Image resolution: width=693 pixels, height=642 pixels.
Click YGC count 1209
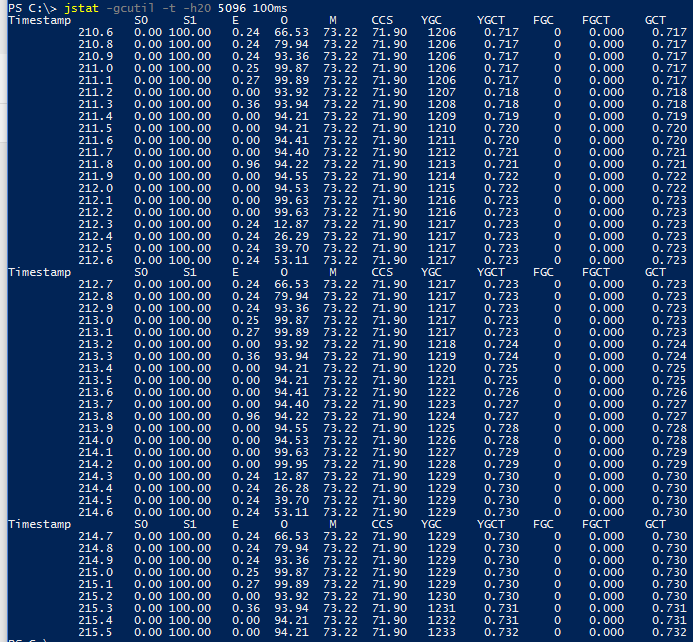tap(442, 116)
